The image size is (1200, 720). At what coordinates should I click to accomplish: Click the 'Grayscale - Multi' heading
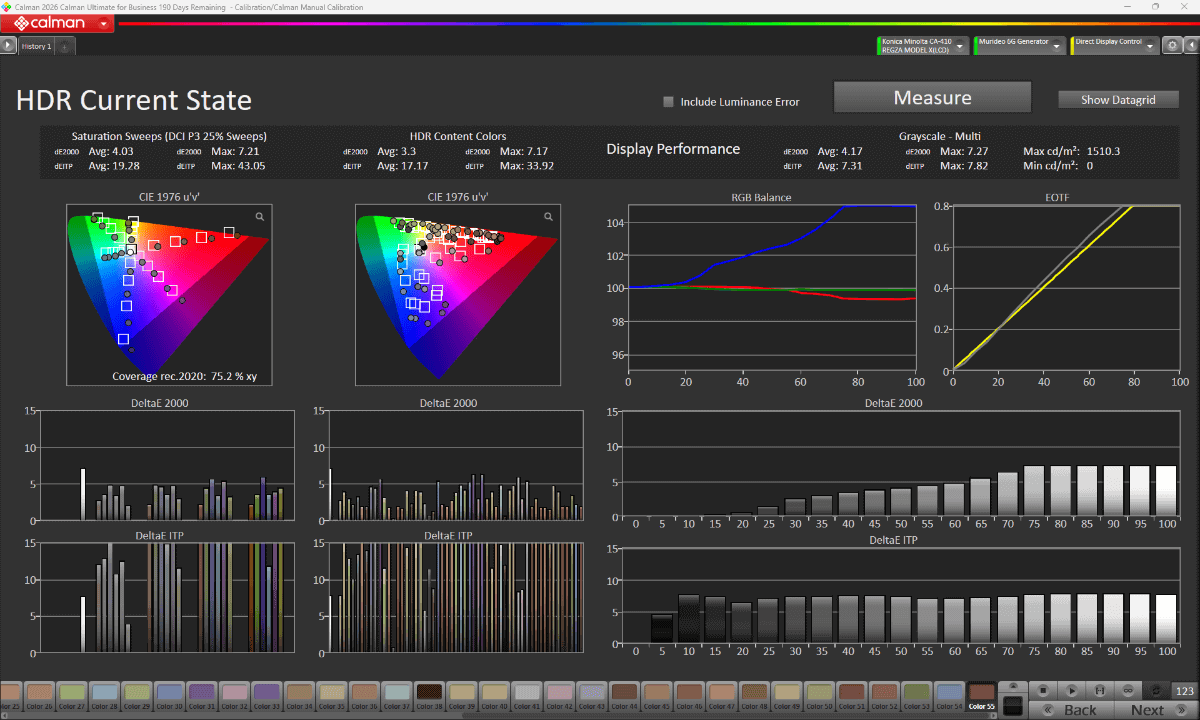(x=940, y=136)
